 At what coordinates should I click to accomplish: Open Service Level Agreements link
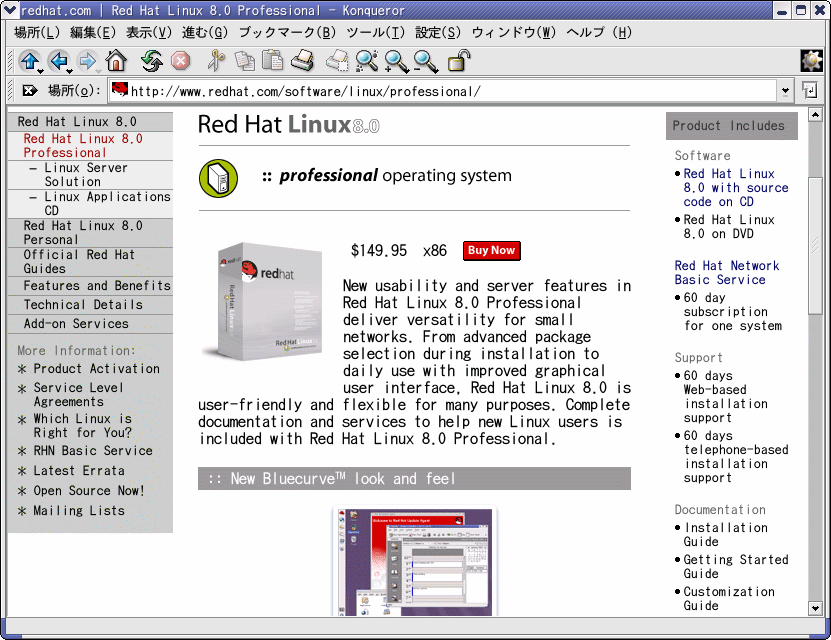pyautogui.click(x=78, y=395)
